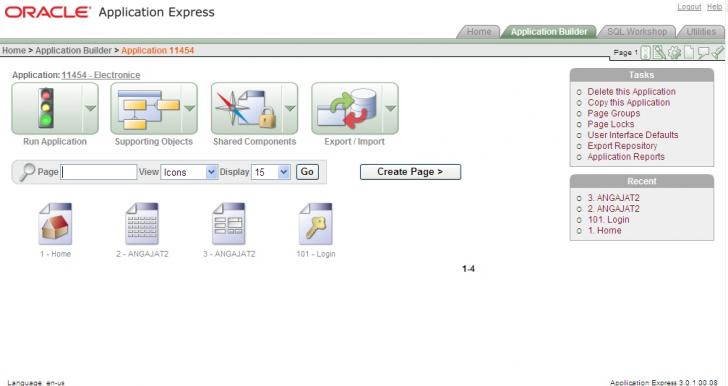Click the speech bubble comment icon
Image resolution: width=728 pixels, height=386 pixels.
[x=703, y=52]
